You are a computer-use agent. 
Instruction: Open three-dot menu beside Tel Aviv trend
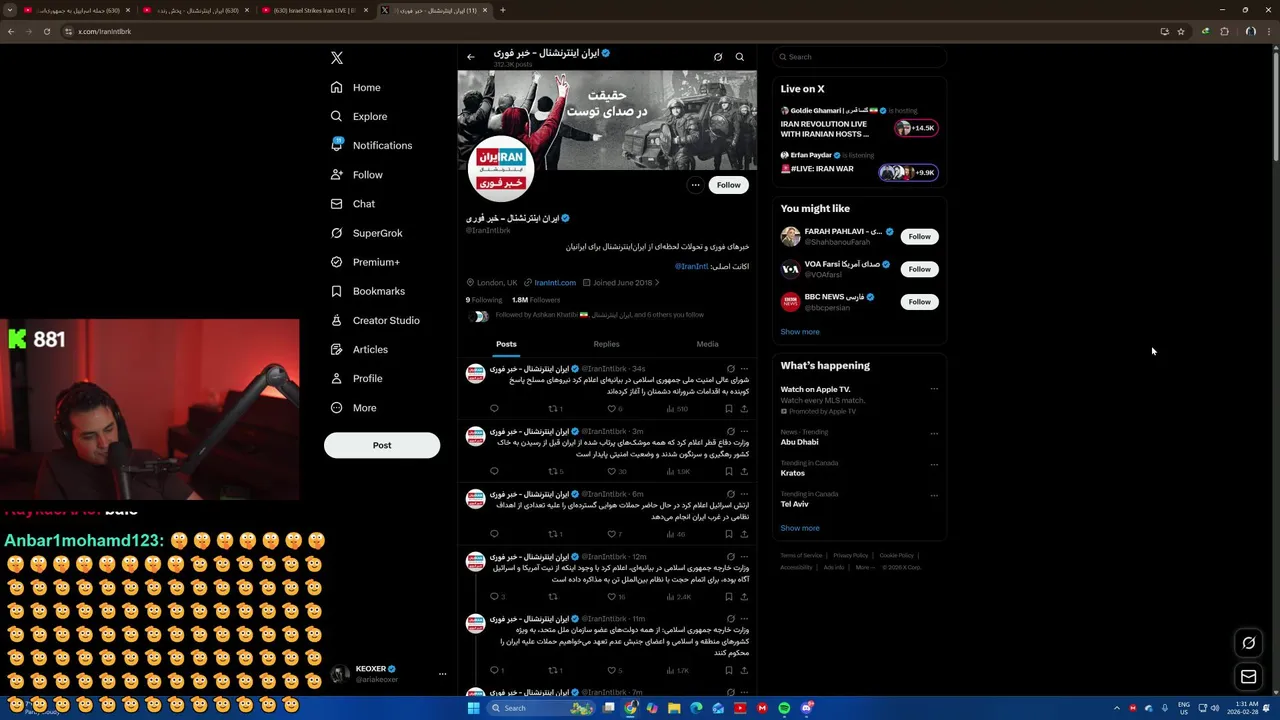click(x=934, y=496)
